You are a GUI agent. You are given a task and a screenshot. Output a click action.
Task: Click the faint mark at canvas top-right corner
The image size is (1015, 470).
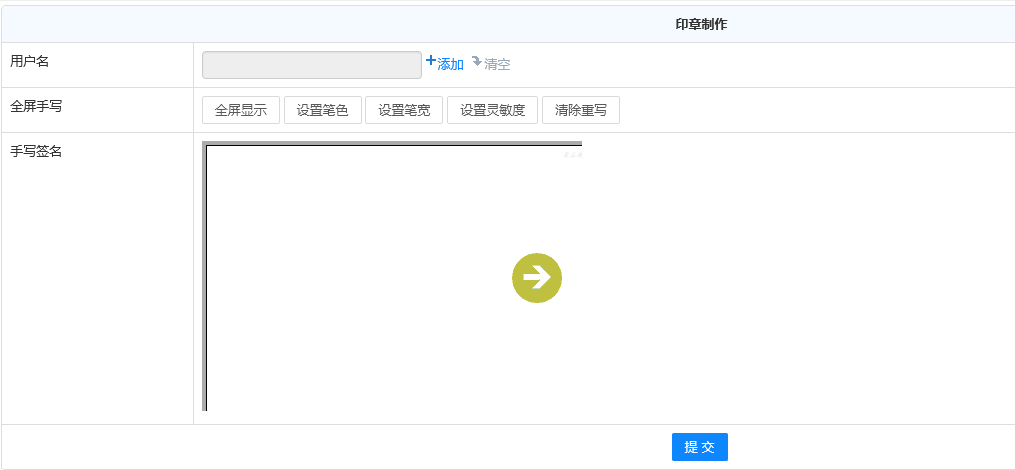573,153
